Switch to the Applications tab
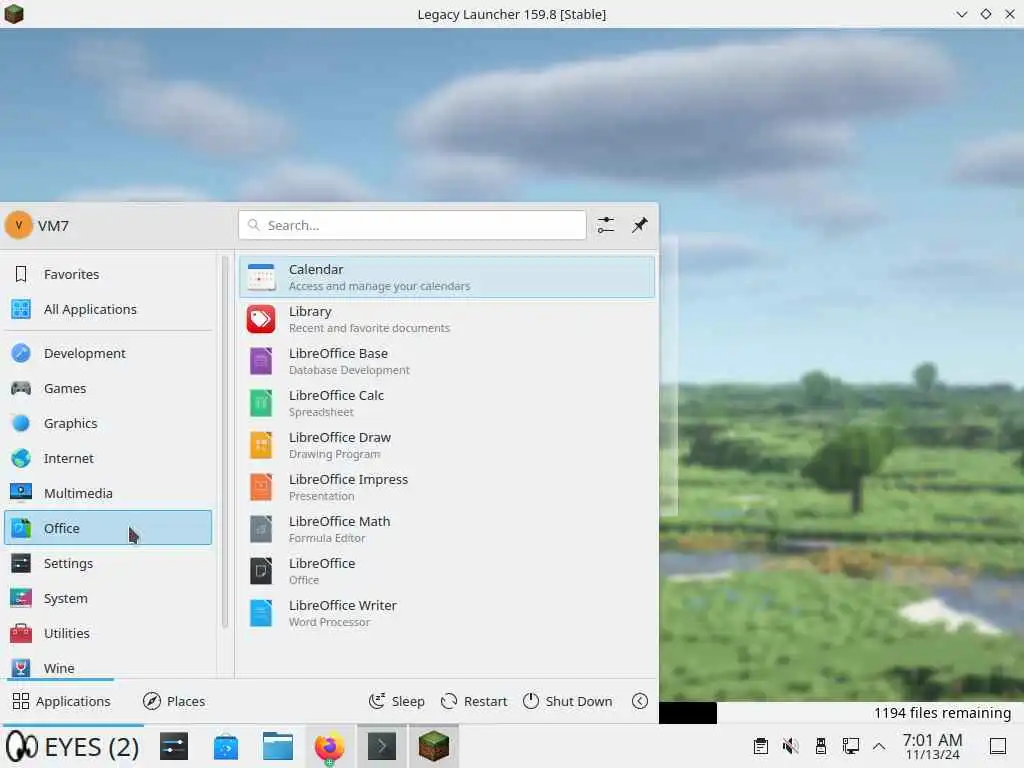The height and width of the screenshot is (768, 1024). 62,701
